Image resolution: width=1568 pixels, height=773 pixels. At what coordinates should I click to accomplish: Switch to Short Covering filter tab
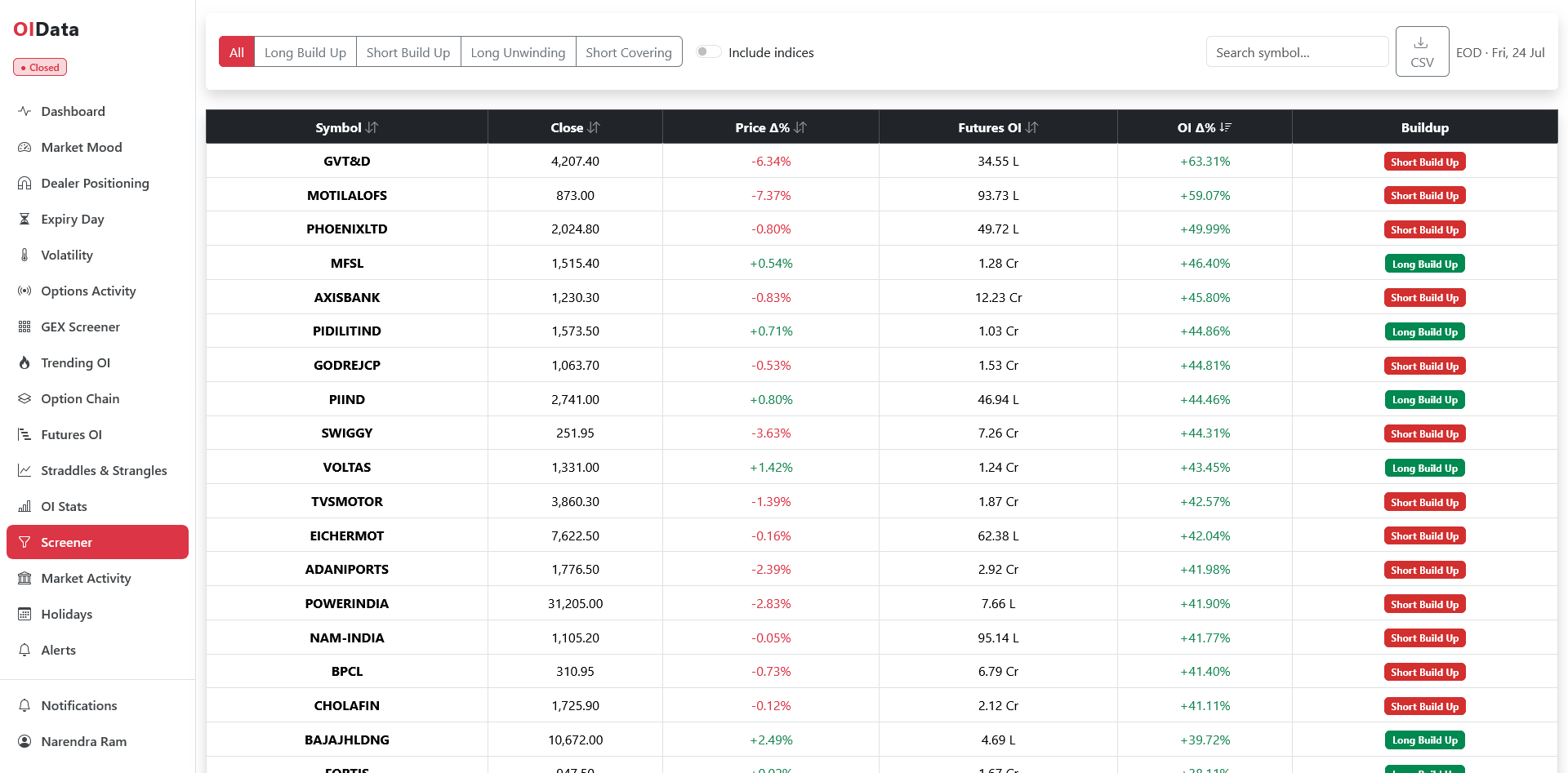[x=629, y=51]
